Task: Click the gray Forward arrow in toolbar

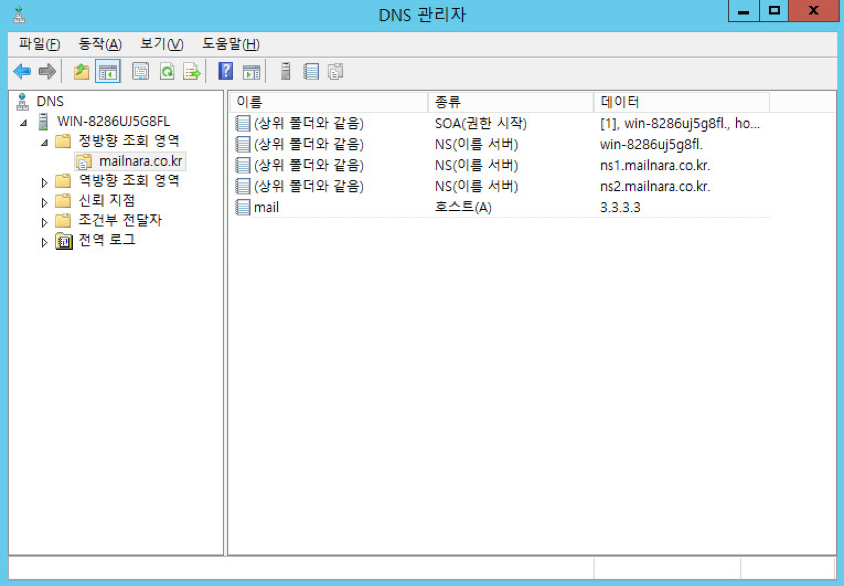Action: click(47, 71)
